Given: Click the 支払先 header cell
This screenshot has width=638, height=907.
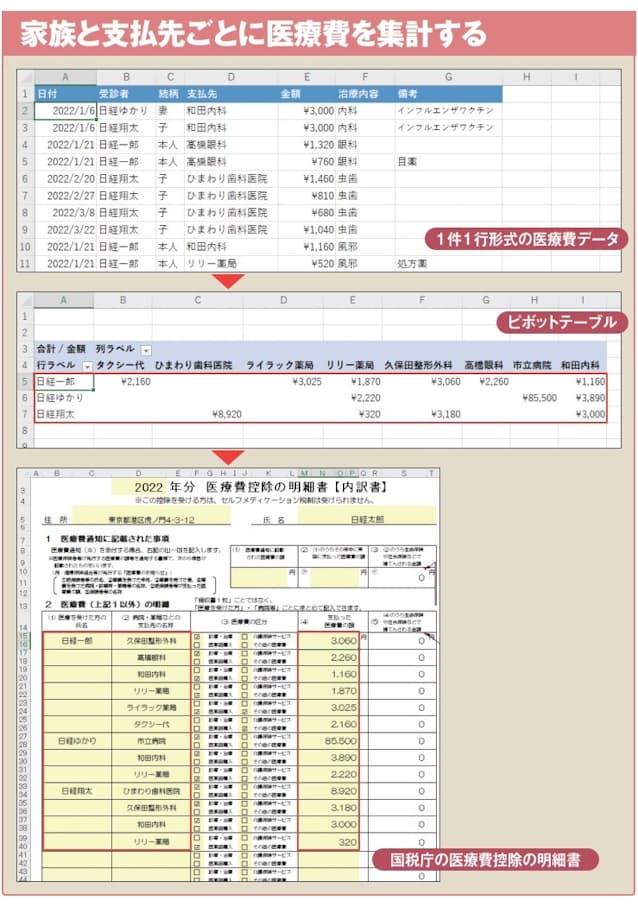Looking at the screenshot, I should click(x=231, y=94).
